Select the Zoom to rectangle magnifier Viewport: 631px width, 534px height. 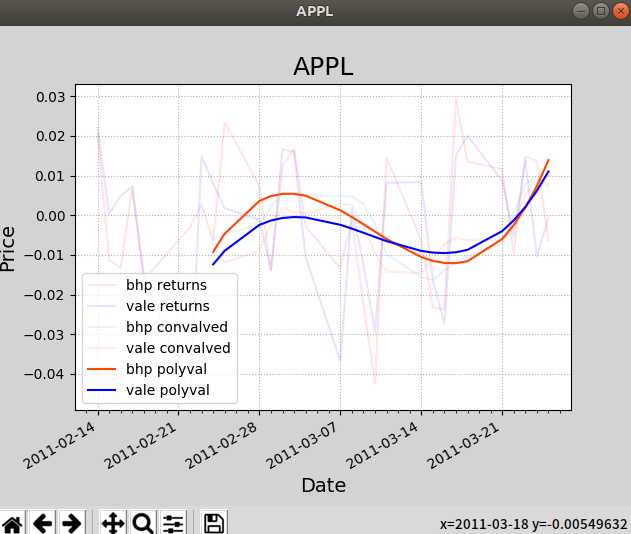pos(143,523)
